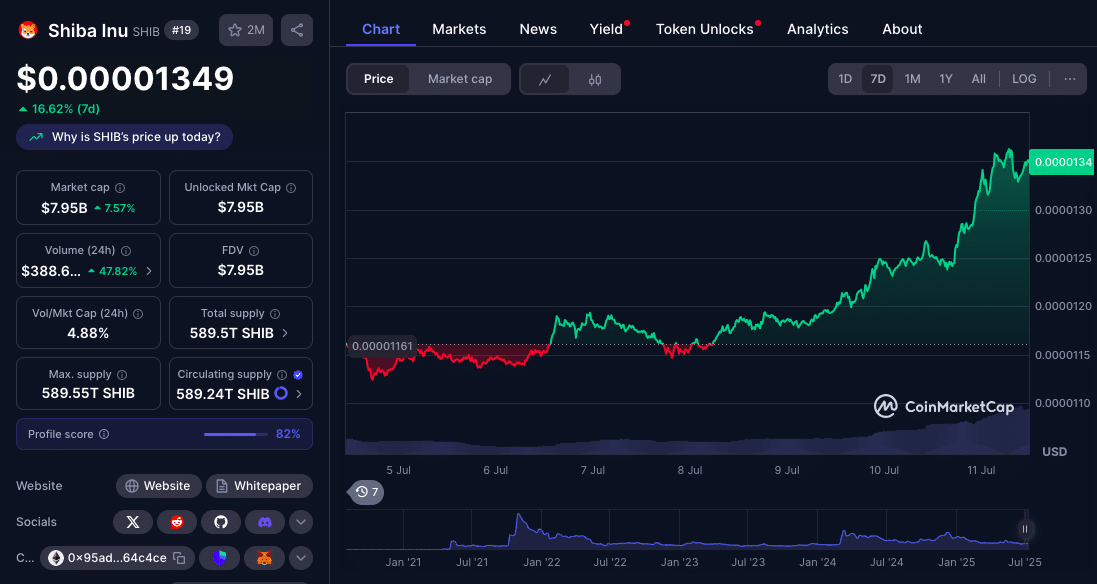Screen dimensions: 1097x584
Task: Click the 82% profile score value
Action: 288,434
